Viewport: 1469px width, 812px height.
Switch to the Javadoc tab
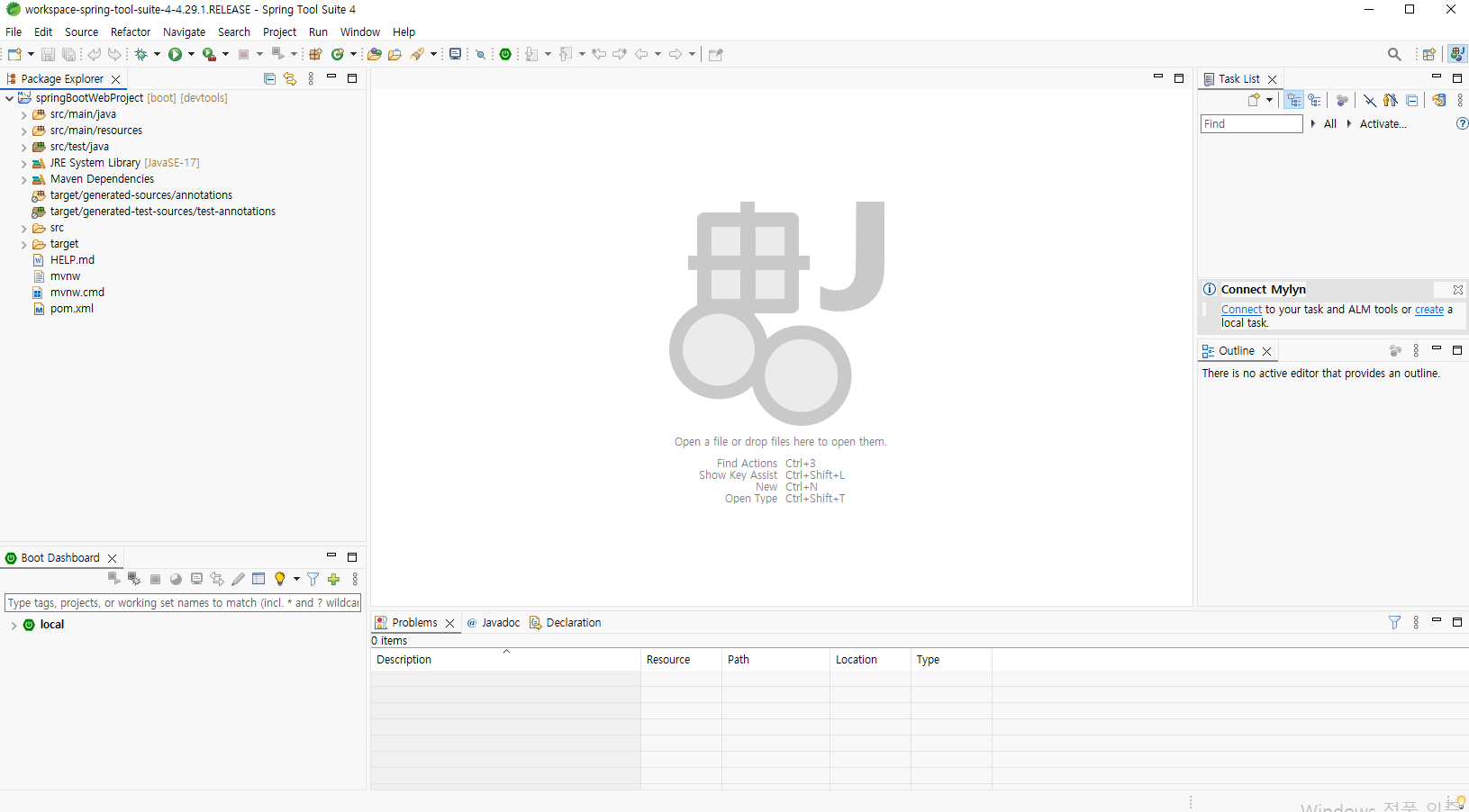[494, 623]
